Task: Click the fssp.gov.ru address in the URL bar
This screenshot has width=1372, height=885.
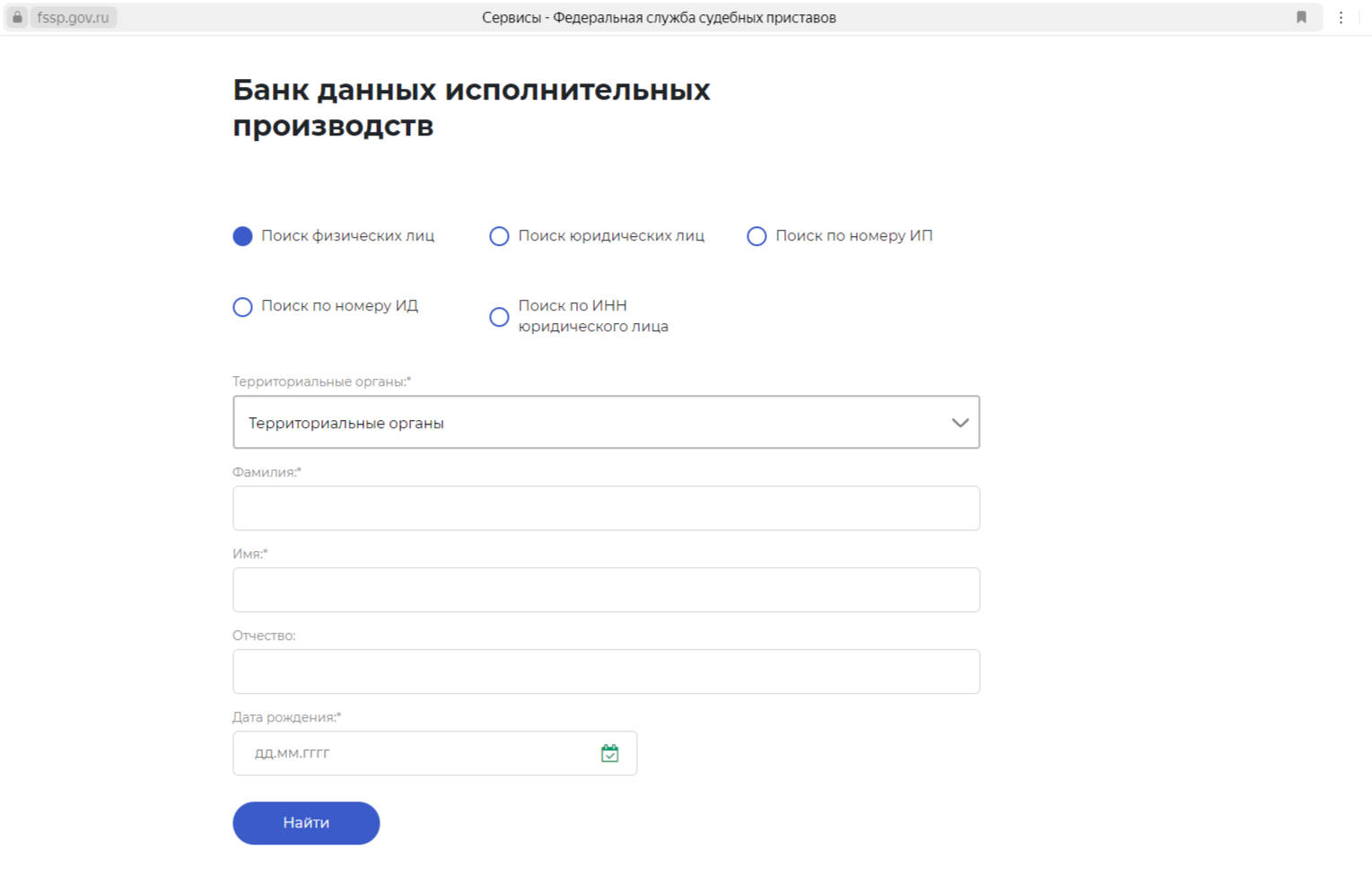Action: [x=73, y=17]
